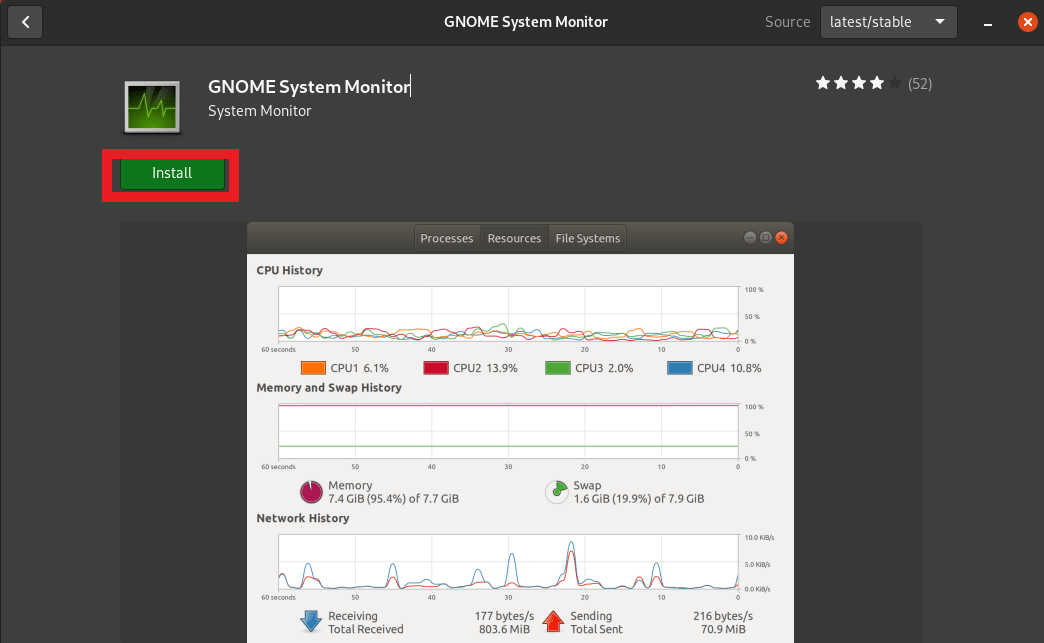Minimize the System Monitor preview window

(x=749, y=237)
